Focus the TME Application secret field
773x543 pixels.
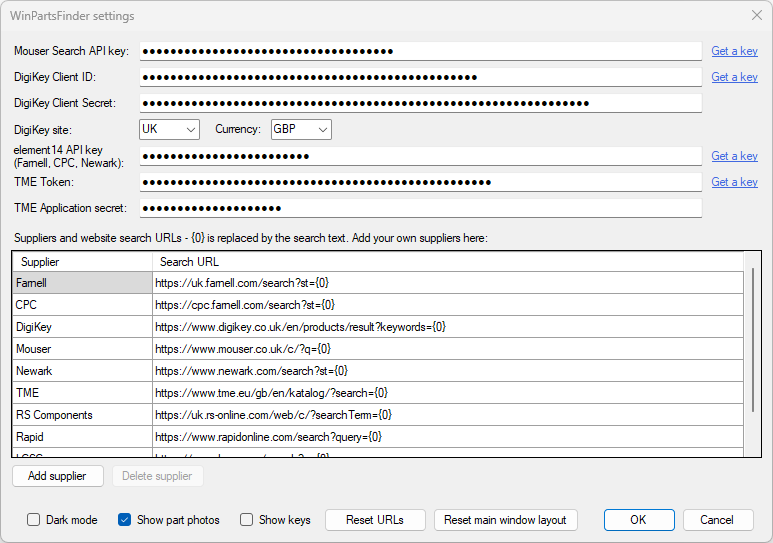(x=421, y=208)
